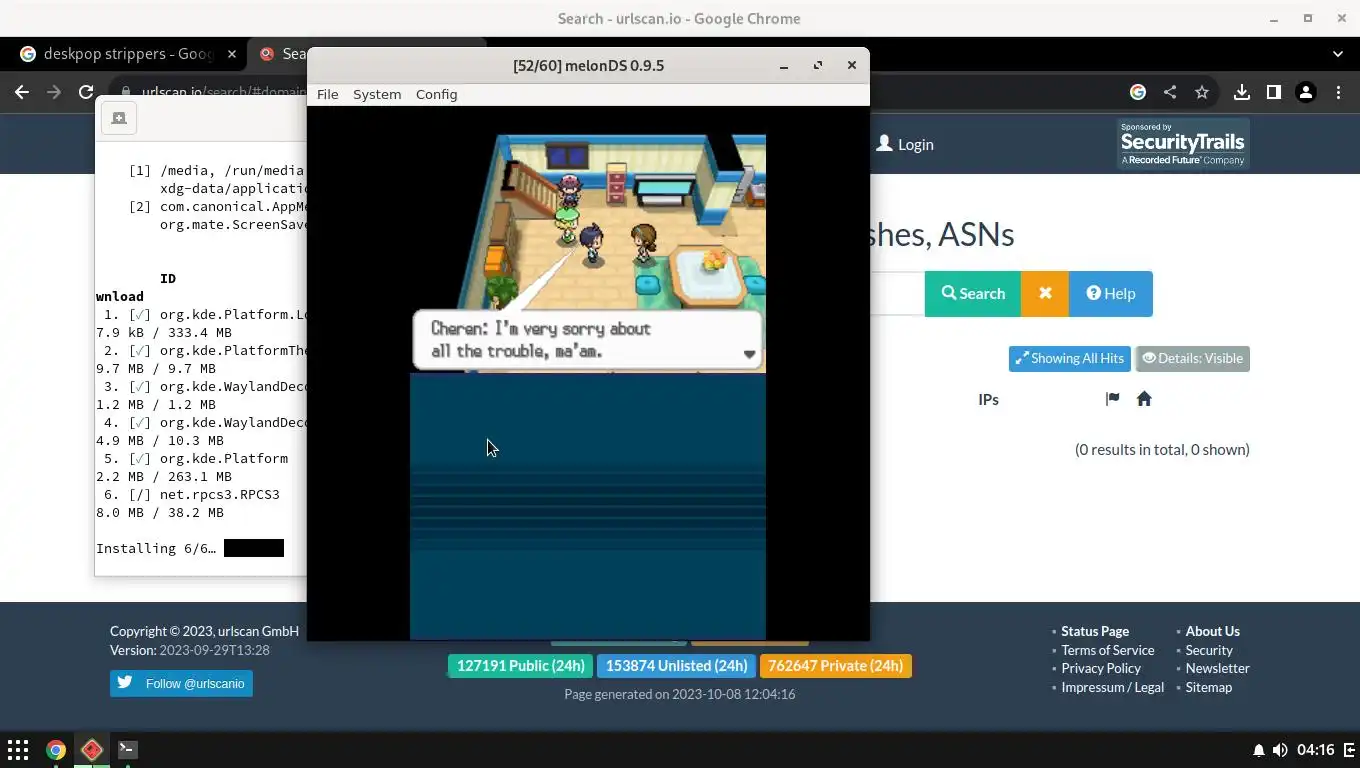This screenshot has height=768, width=1360.
Task: Click the logout icon in tray
Action: pos(1347,750)
